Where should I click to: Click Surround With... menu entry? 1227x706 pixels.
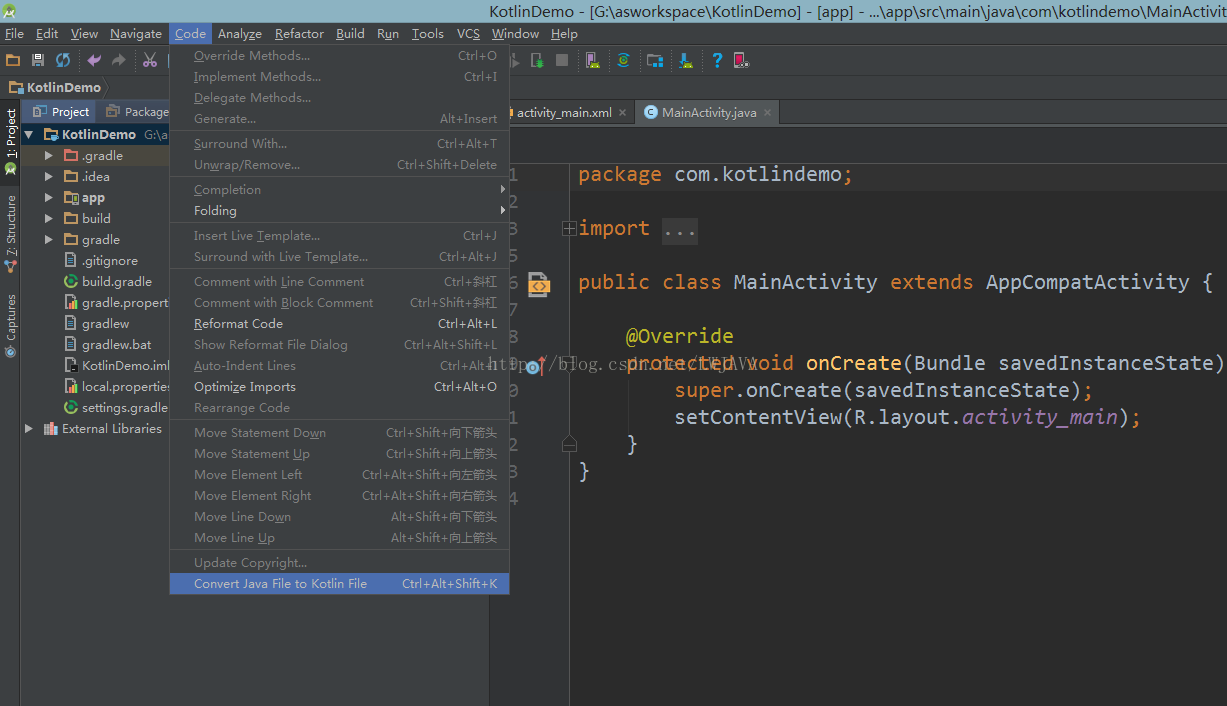click(339, 143)
